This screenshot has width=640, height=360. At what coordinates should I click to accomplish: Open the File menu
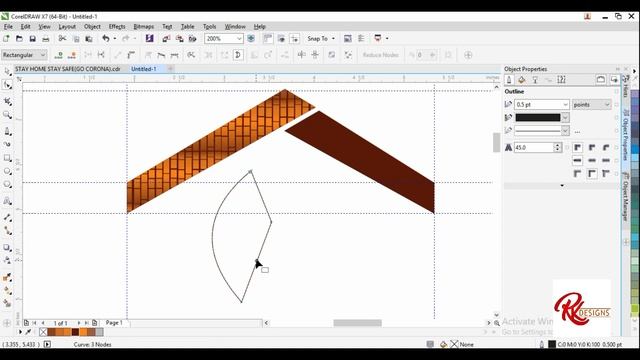pos(8,27)
